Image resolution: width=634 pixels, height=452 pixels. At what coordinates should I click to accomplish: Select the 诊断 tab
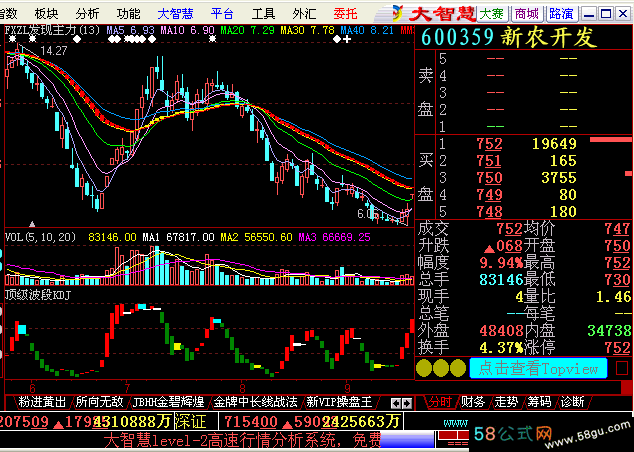(x=572, y=402)
